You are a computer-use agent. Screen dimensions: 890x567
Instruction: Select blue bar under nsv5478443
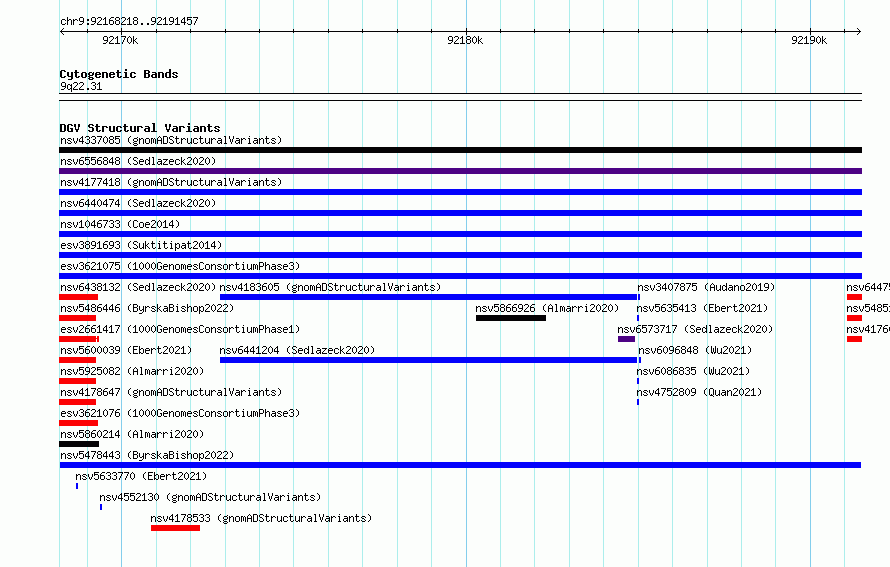(460, 465)
